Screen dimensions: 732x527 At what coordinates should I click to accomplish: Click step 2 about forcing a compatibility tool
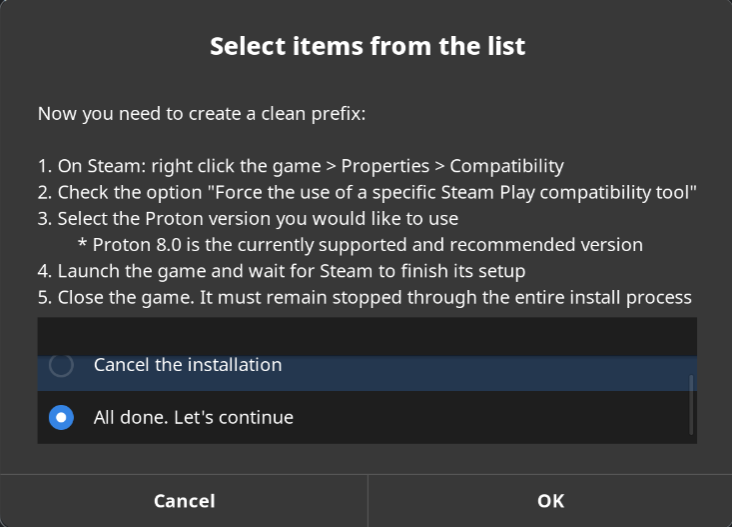coord(366,192)
